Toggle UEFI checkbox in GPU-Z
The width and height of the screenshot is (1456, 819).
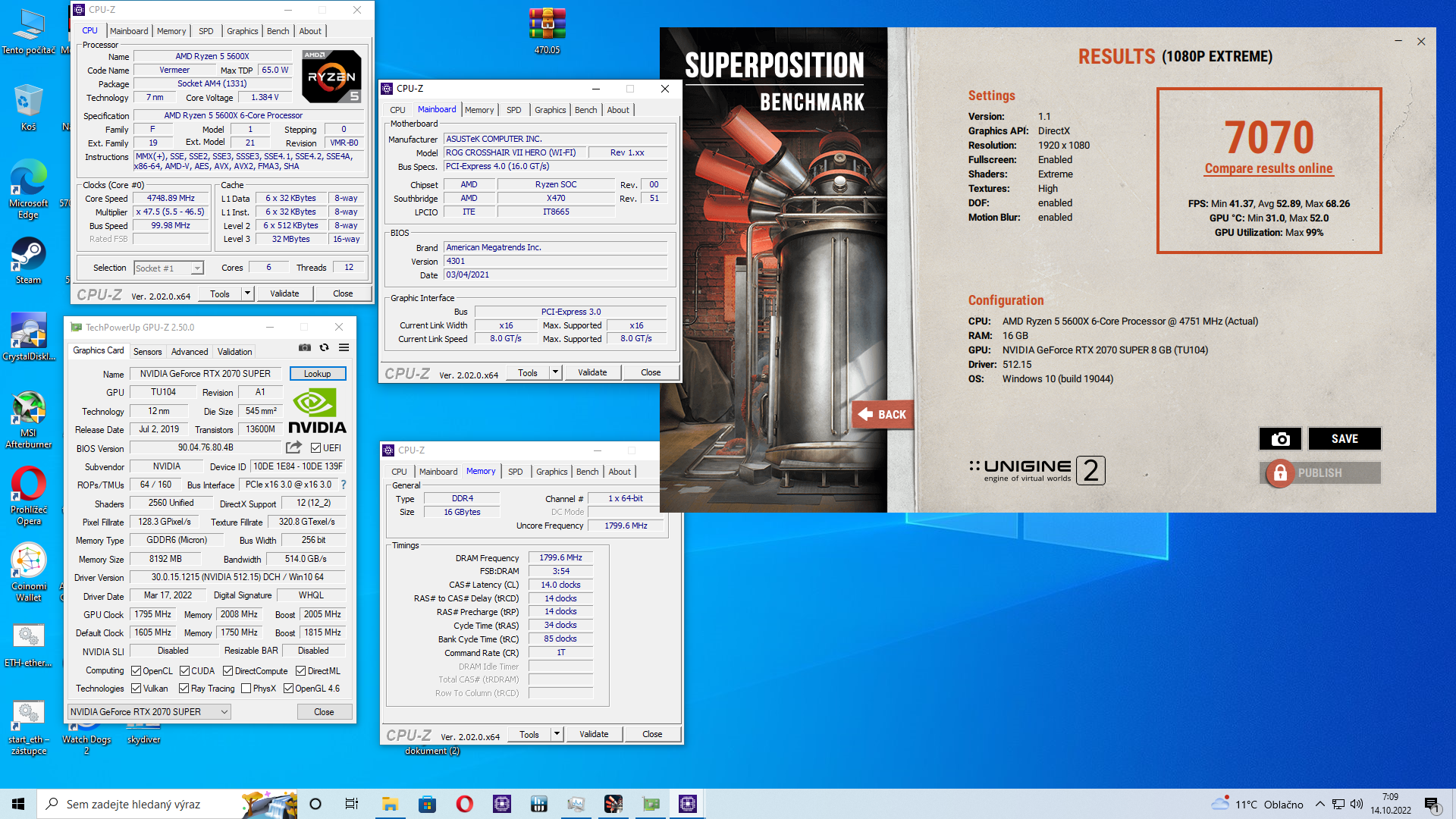(316, 448)
